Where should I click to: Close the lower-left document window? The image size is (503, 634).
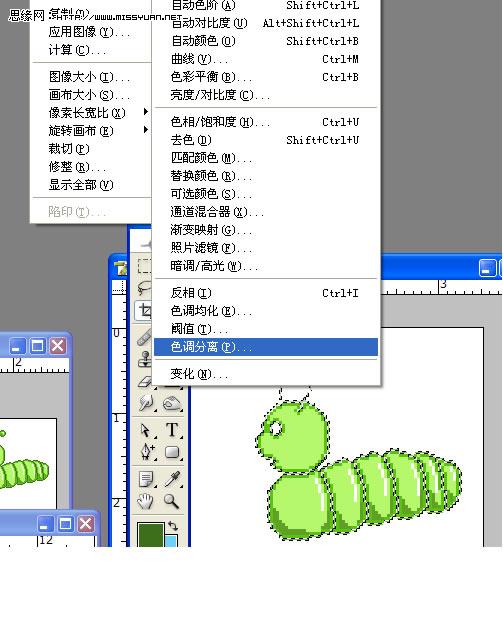click(x=85, y=524)
